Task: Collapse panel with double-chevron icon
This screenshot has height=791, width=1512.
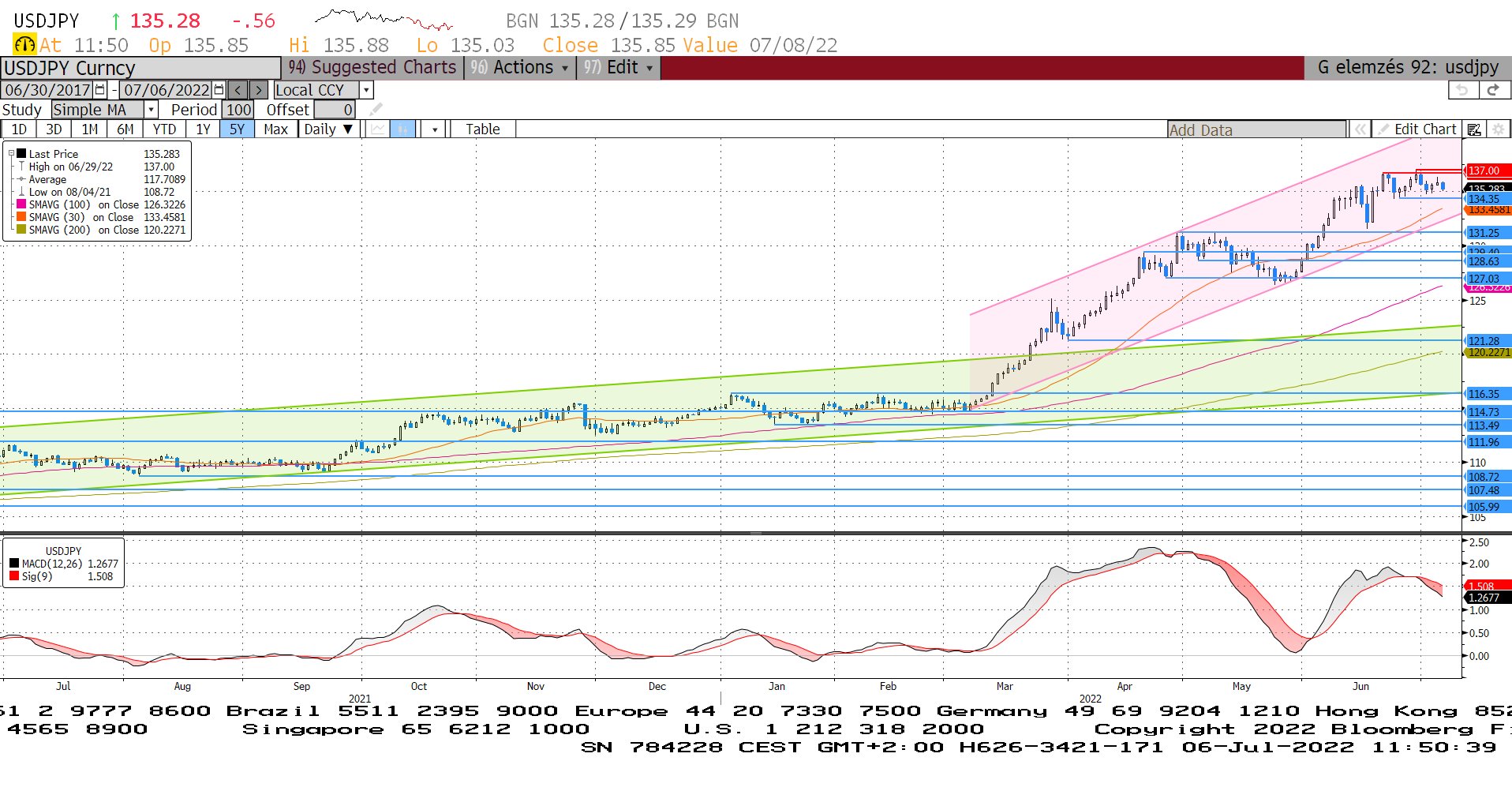Action: click(1360, 129)
